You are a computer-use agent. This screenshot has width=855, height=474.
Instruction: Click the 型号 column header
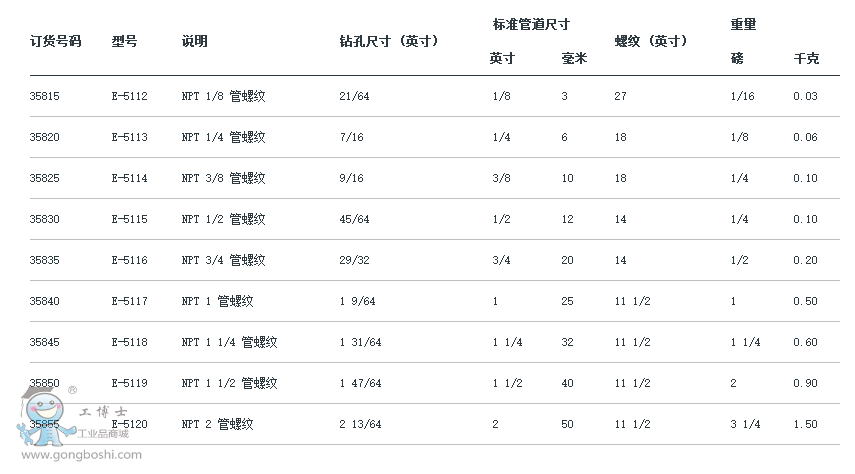click(124, 41)
